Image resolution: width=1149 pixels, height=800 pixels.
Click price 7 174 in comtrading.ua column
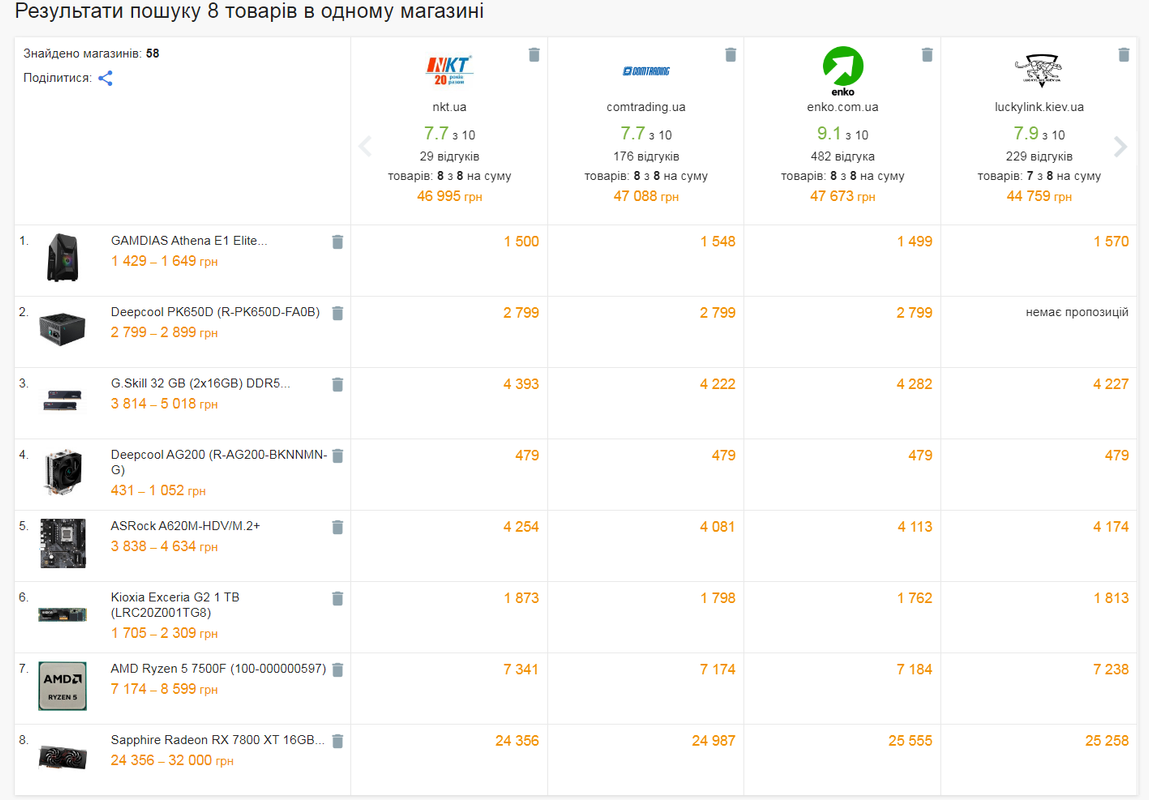[x=717, y=670]
